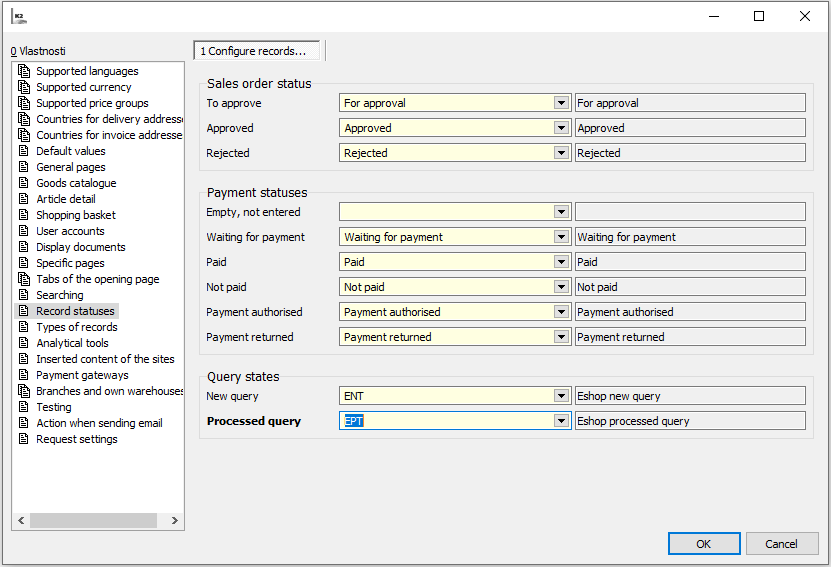
Task: Expand the Waiting for payment dropdown
Action: pos(562,237)
